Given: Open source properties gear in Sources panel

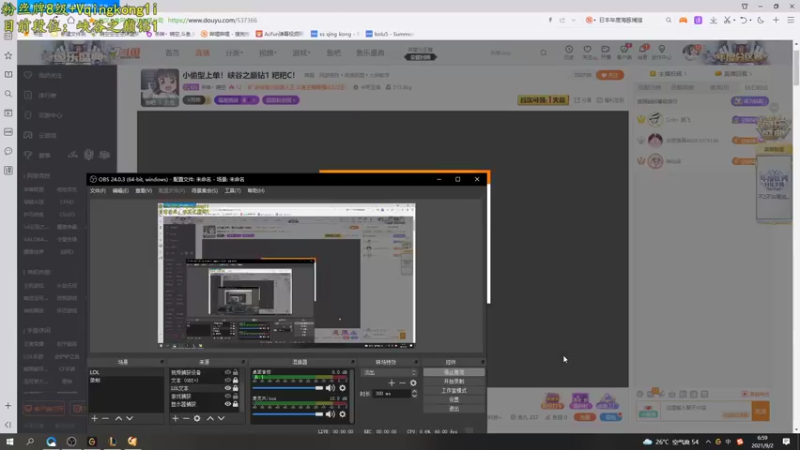Looking at the screenshot, I should point(197,418).
